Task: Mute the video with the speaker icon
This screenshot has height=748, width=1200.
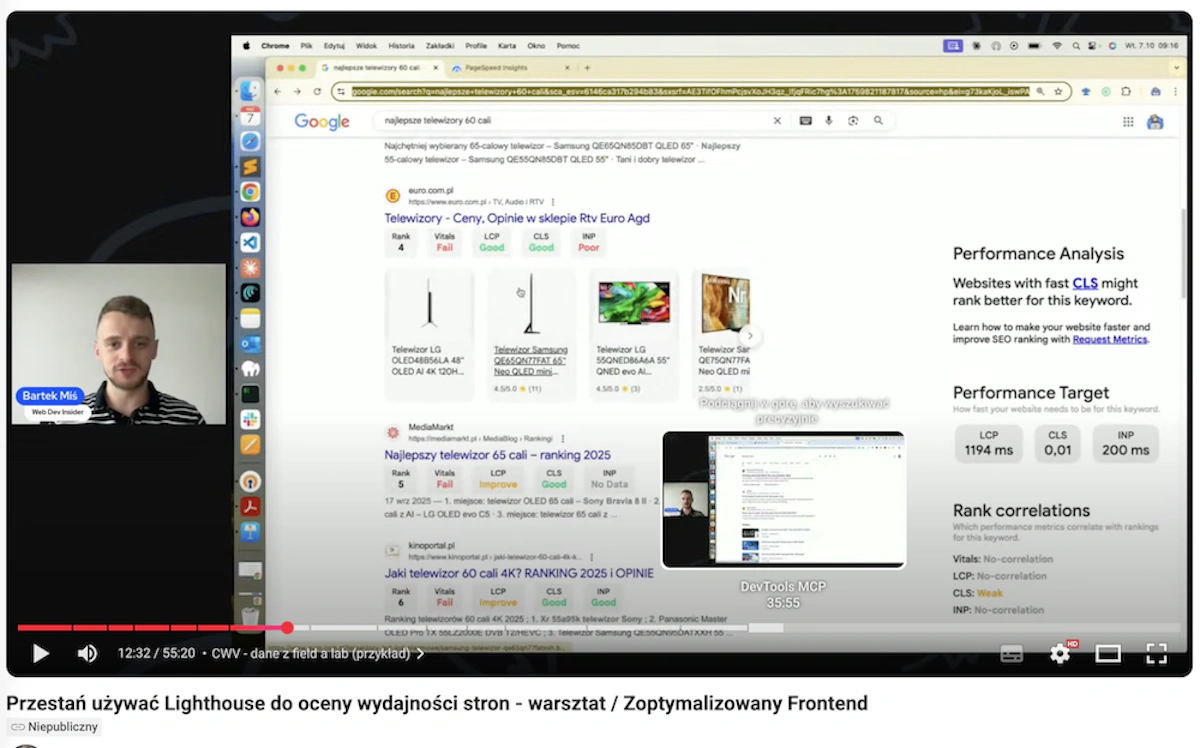Action: (88, 653)
